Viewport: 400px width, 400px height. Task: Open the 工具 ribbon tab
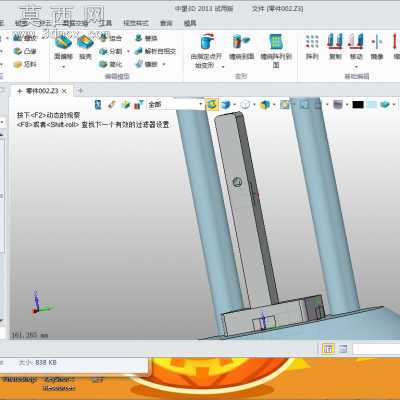pyautogui.click(x=106, y=23)
